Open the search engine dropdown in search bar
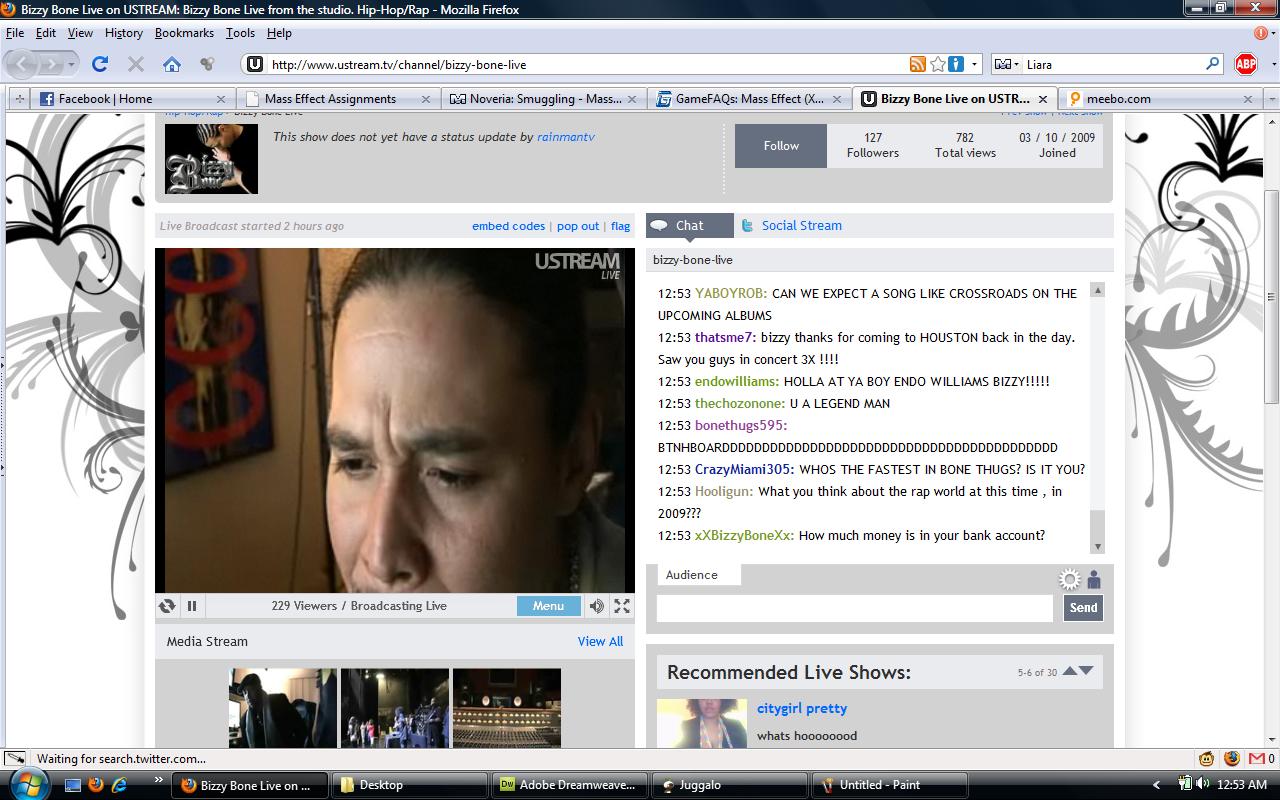 pos(1008,64)
